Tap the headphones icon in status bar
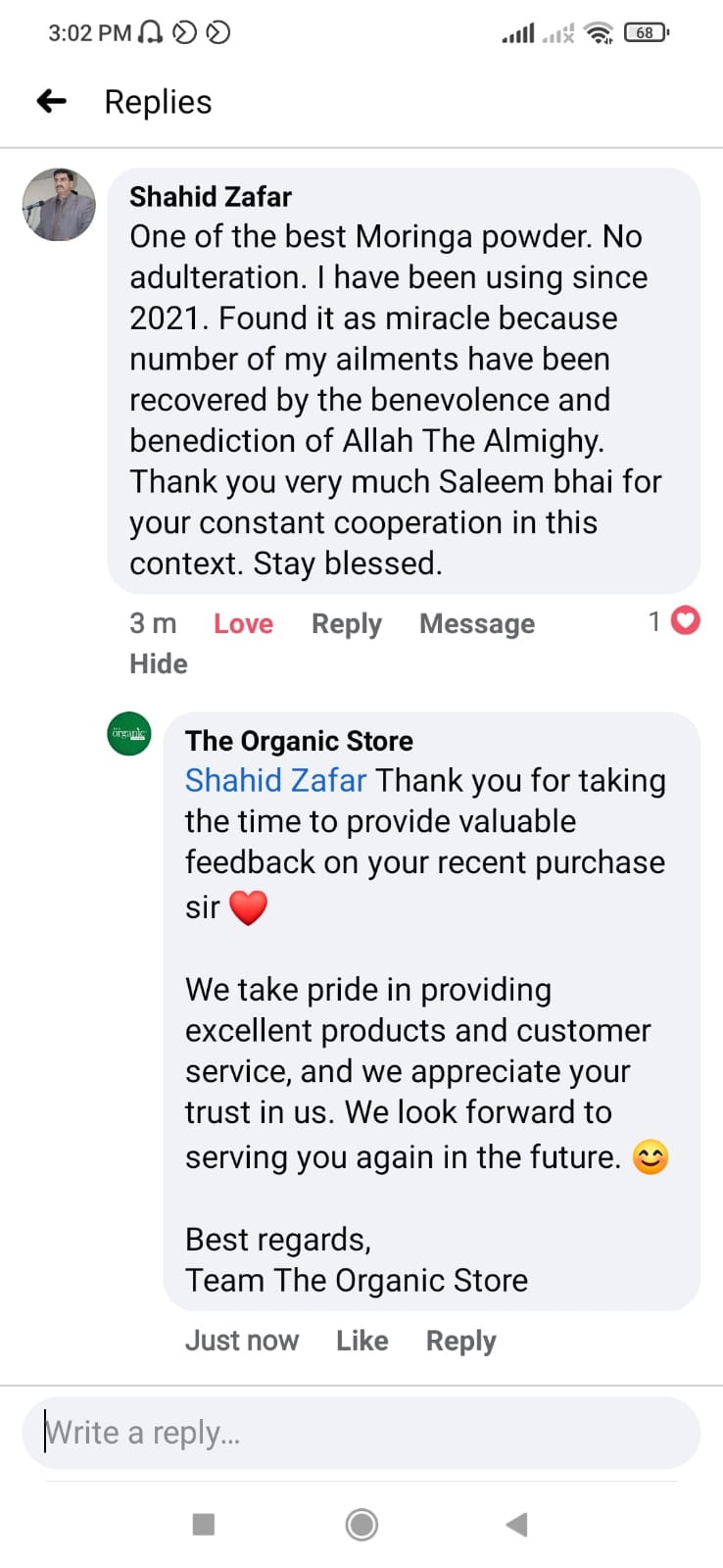 pos(150,33)
